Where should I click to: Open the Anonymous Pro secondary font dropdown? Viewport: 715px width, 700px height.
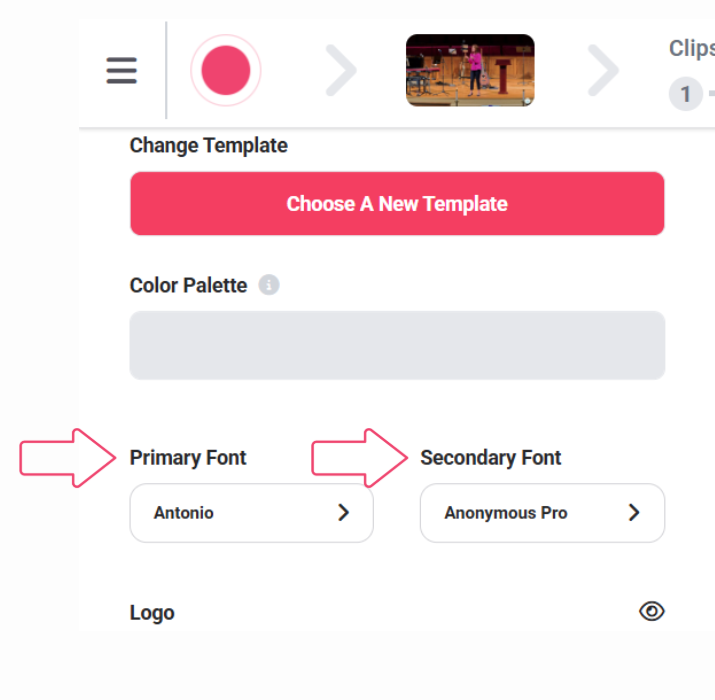tap(542, 513)
